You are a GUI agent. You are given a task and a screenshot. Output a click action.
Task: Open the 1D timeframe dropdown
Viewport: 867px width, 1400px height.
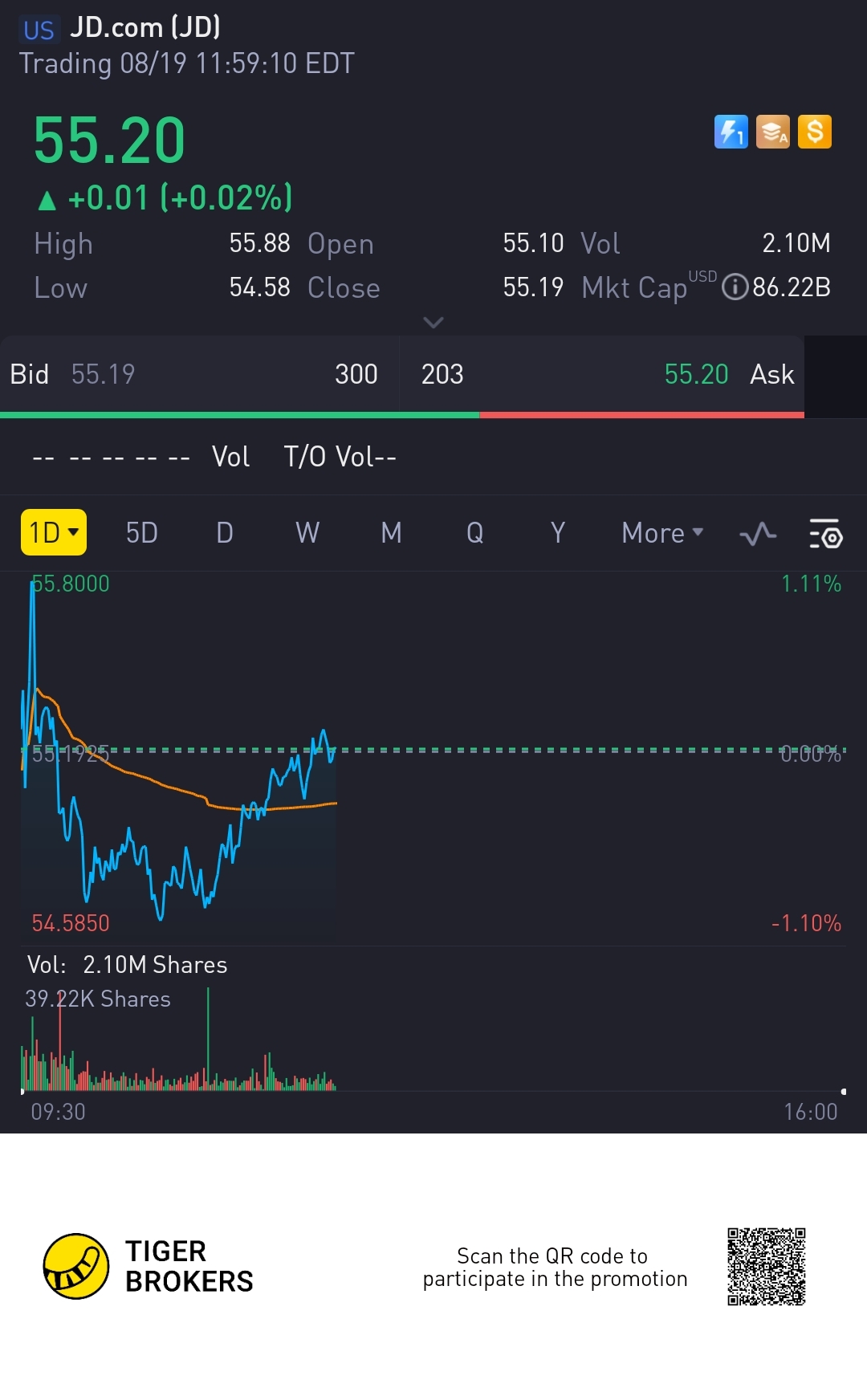(x=53, y=532)
